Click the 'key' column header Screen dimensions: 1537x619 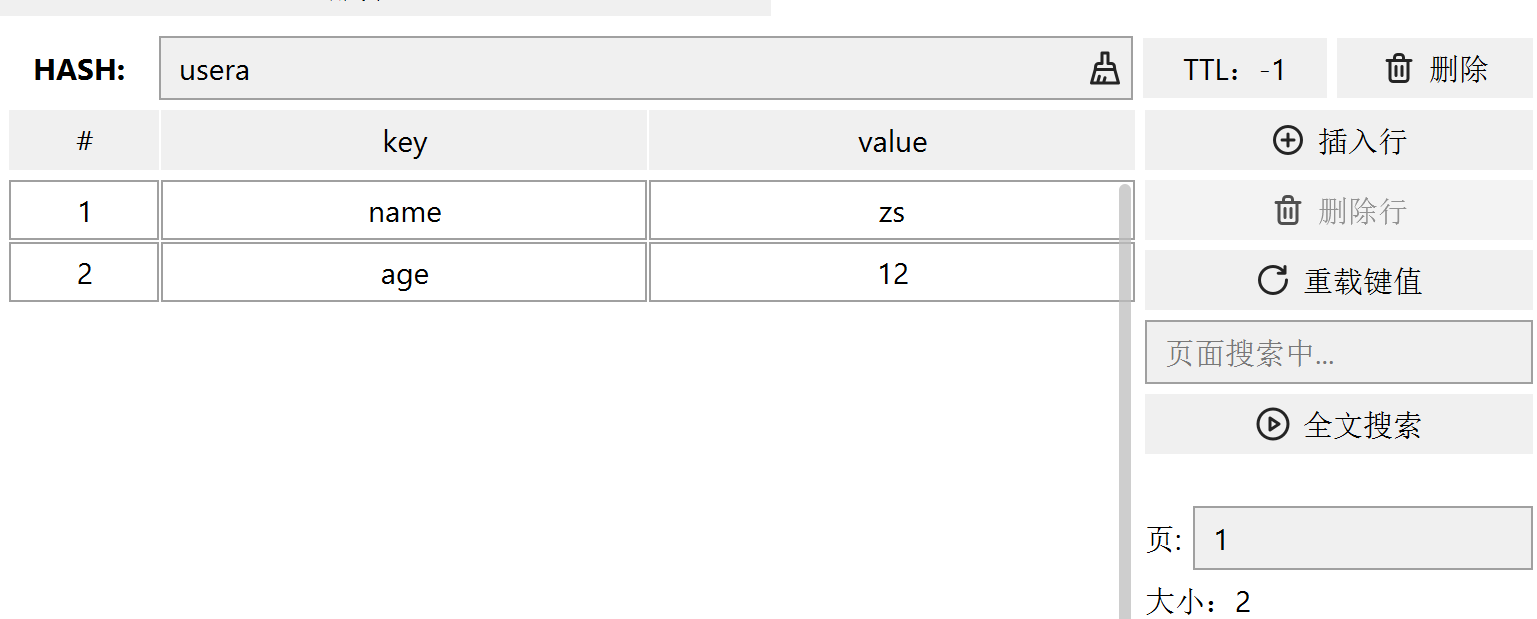pyautogui.click(x=404, y=141)
